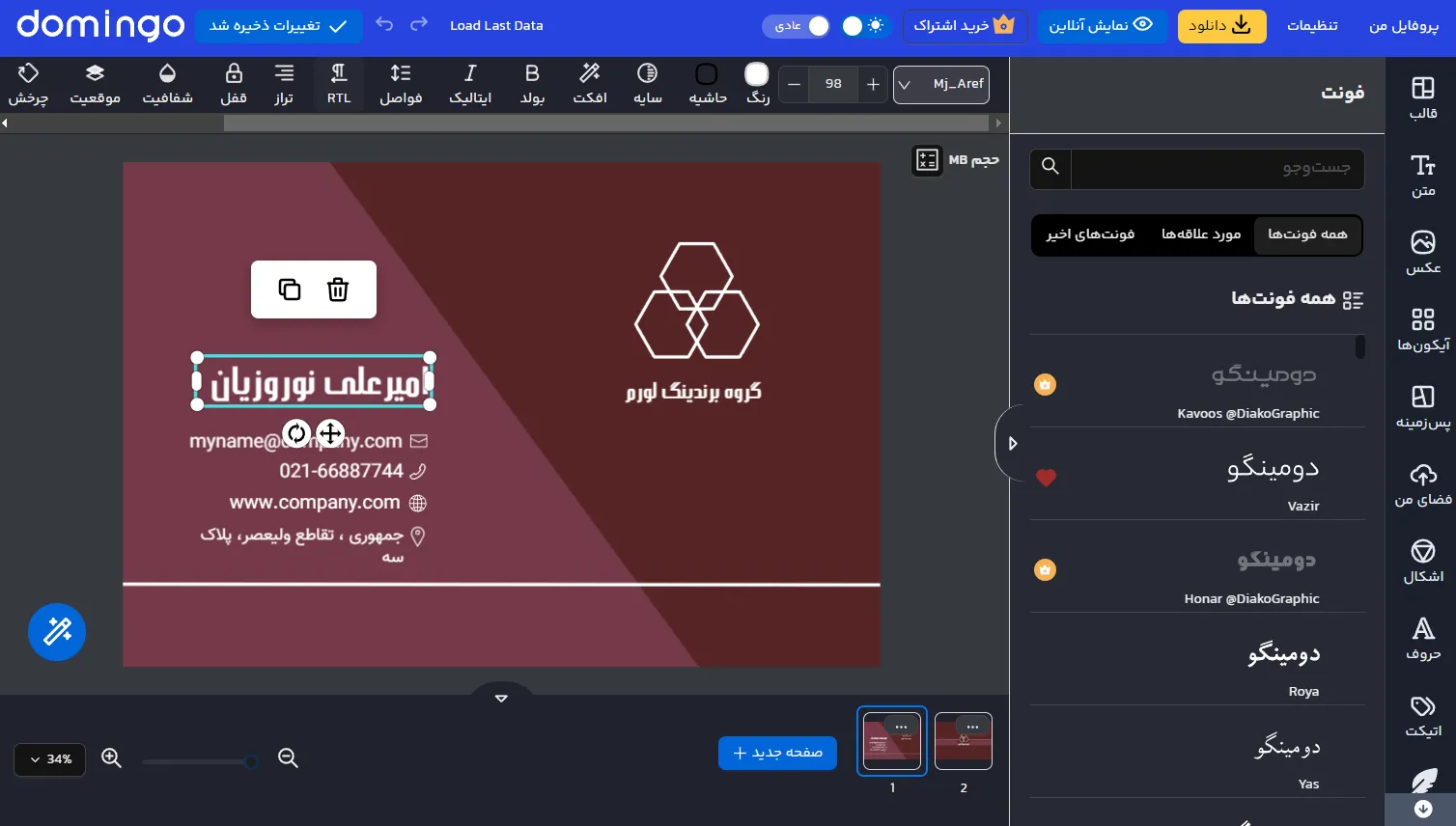
Task: Click the font search (جست‌وجو) field
Action: coord(1218,168)
